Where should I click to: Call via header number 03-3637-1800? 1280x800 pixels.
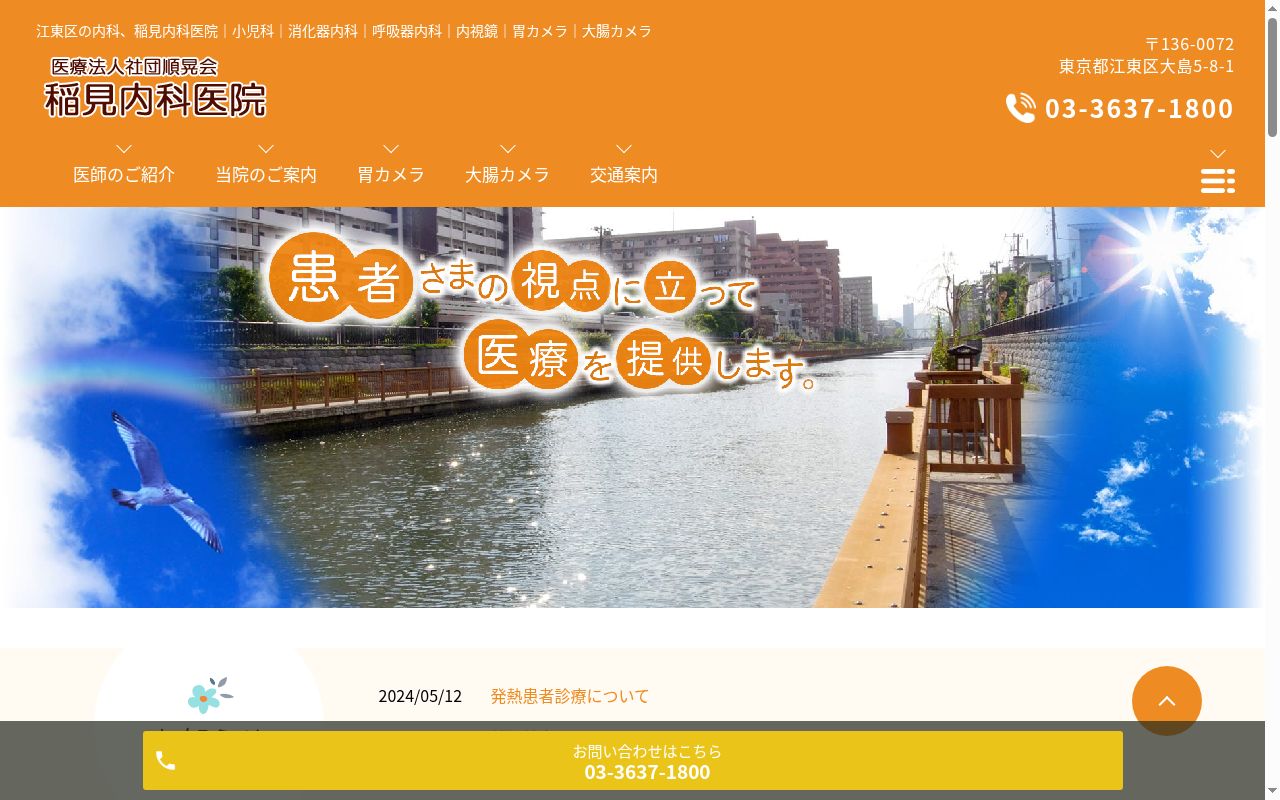coord(1139,108)
